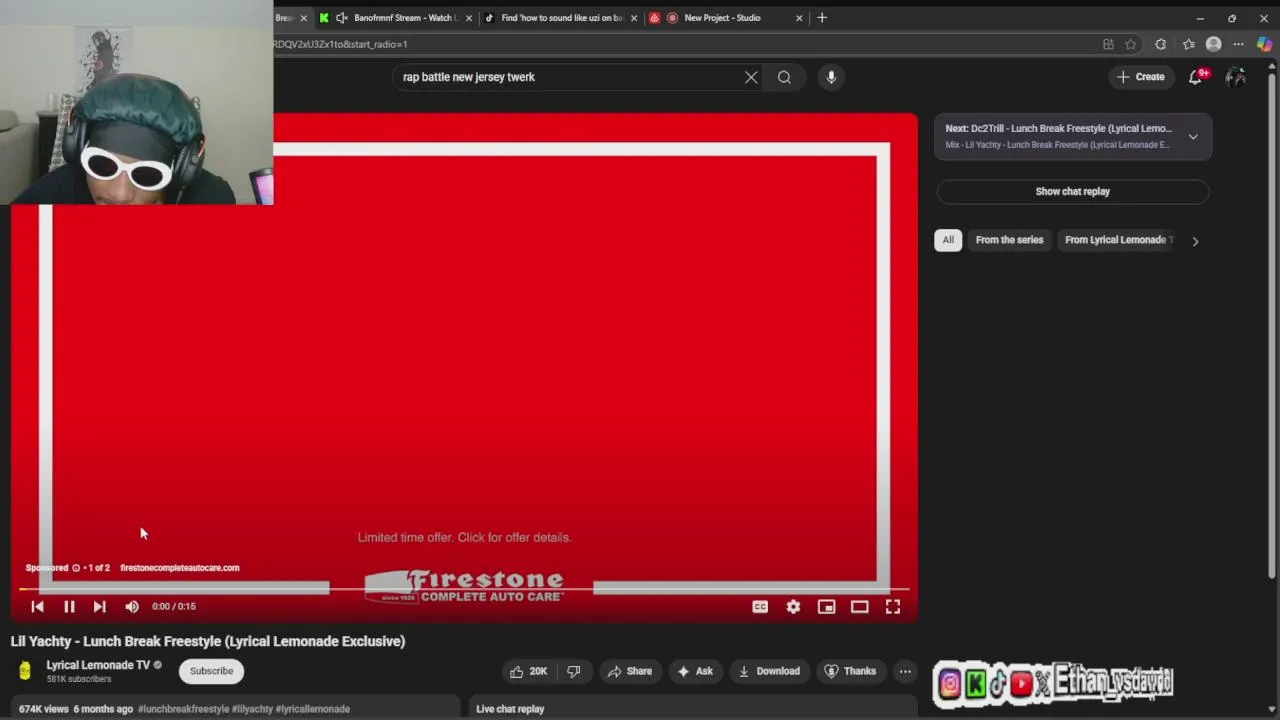
Task: Select the All filter chip
Action: (948, 240)
